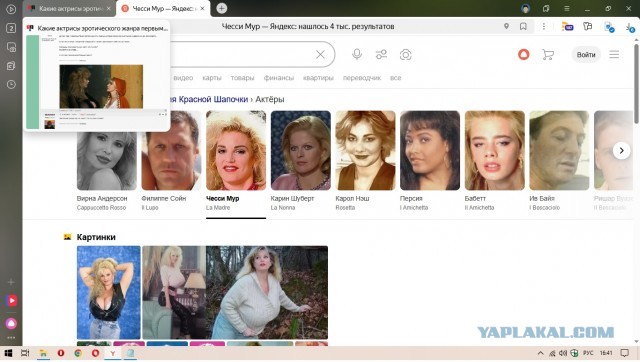
Task: Click the Войти login button
Action: click(586, 54)
